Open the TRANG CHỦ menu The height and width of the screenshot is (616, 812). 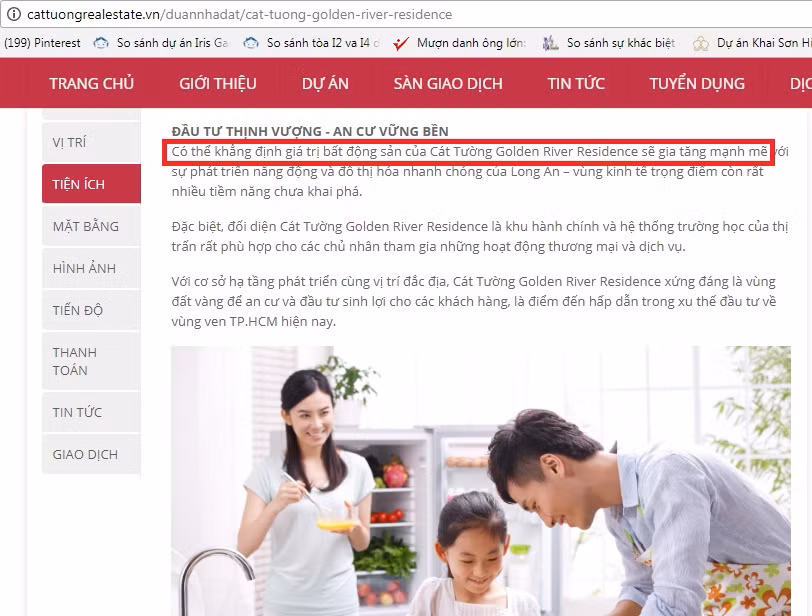[91, 83]
